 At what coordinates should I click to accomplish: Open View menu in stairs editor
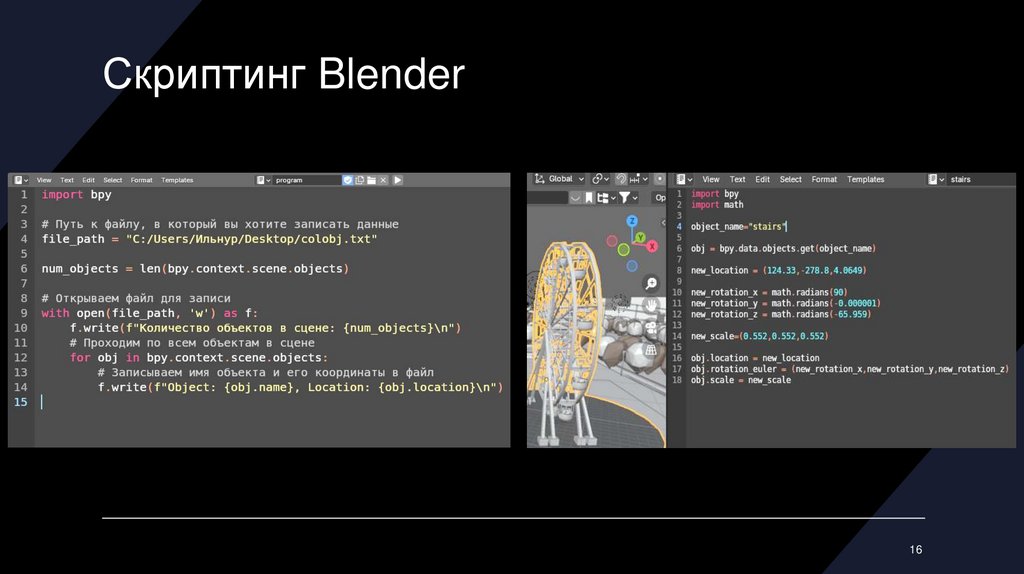click(x=711, y=179)
